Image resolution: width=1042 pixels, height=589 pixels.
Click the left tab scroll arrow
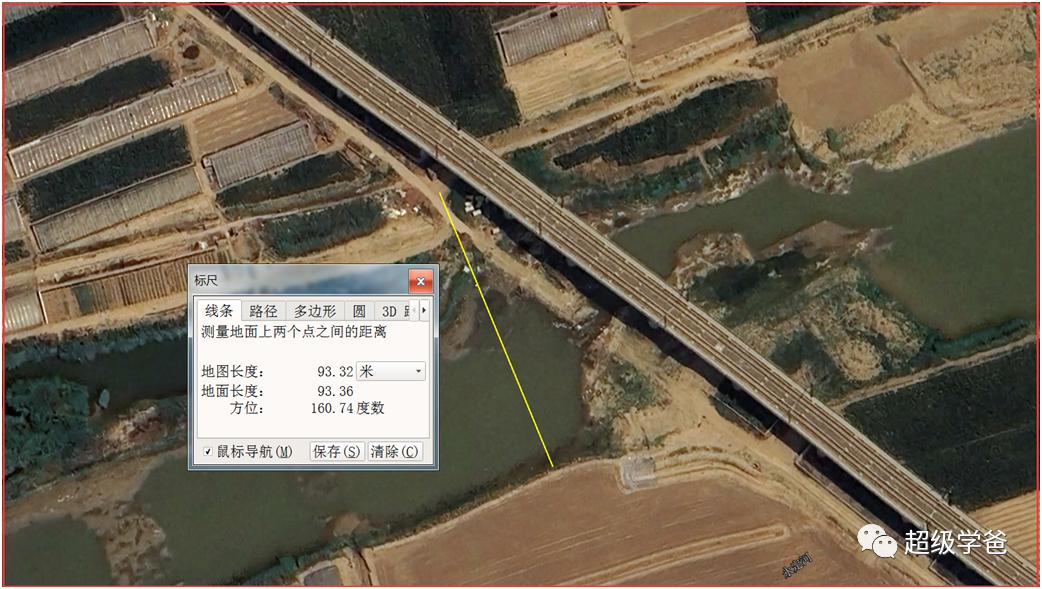(x=415, y=310)
